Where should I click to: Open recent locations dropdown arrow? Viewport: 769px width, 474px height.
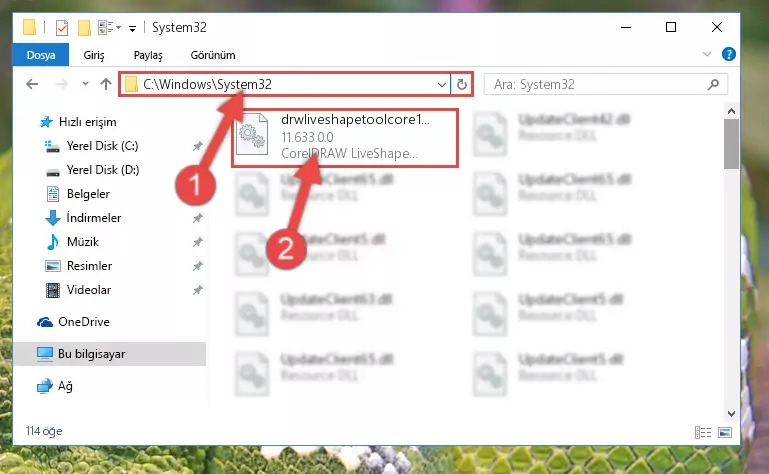(85, 84)
